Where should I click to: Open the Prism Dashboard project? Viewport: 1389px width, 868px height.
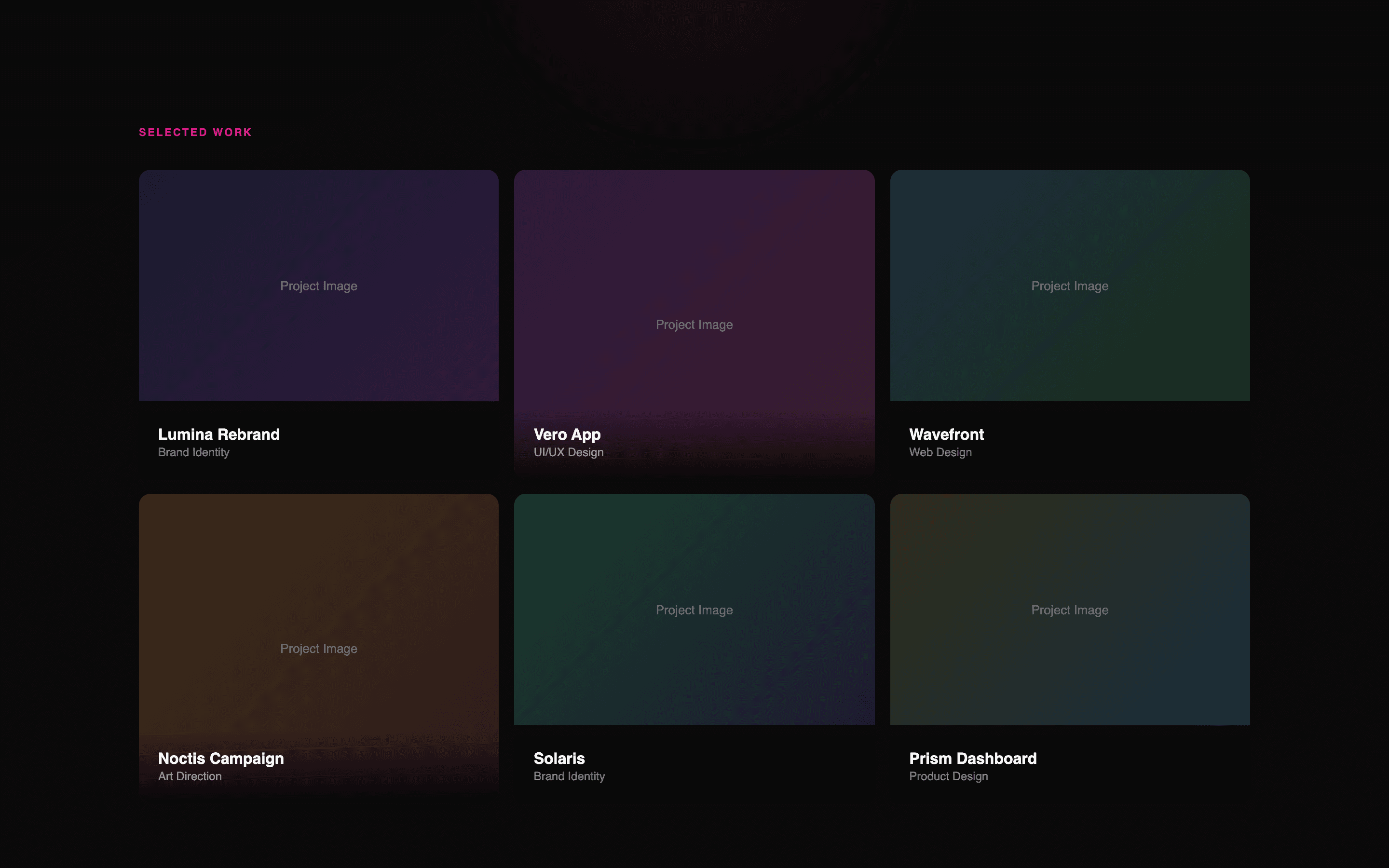tap(972, 758)
